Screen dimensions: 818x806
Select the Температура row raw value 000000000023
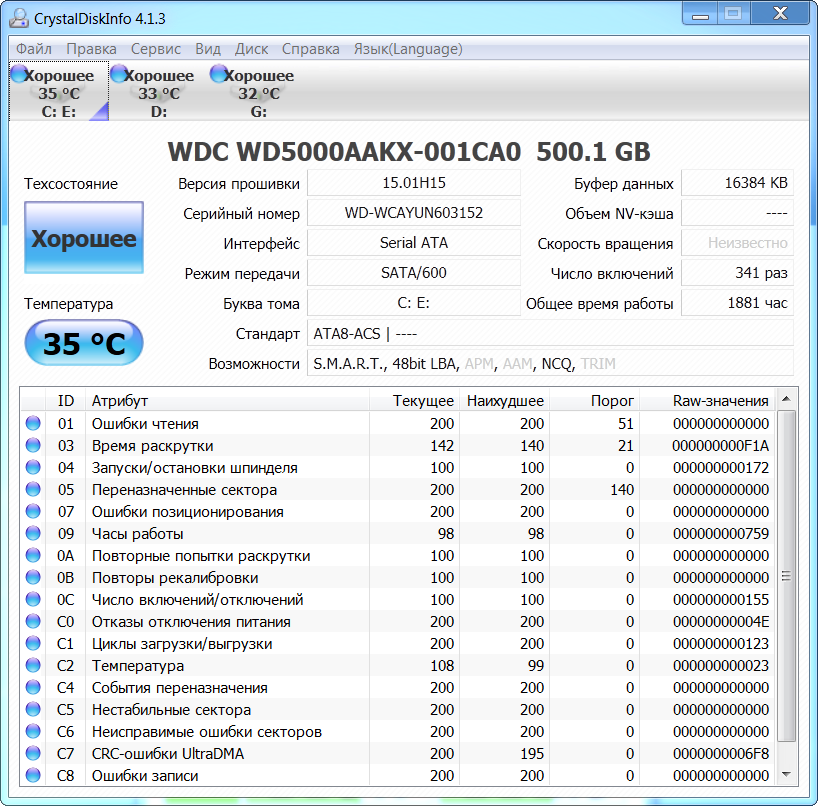pos(720,666)
